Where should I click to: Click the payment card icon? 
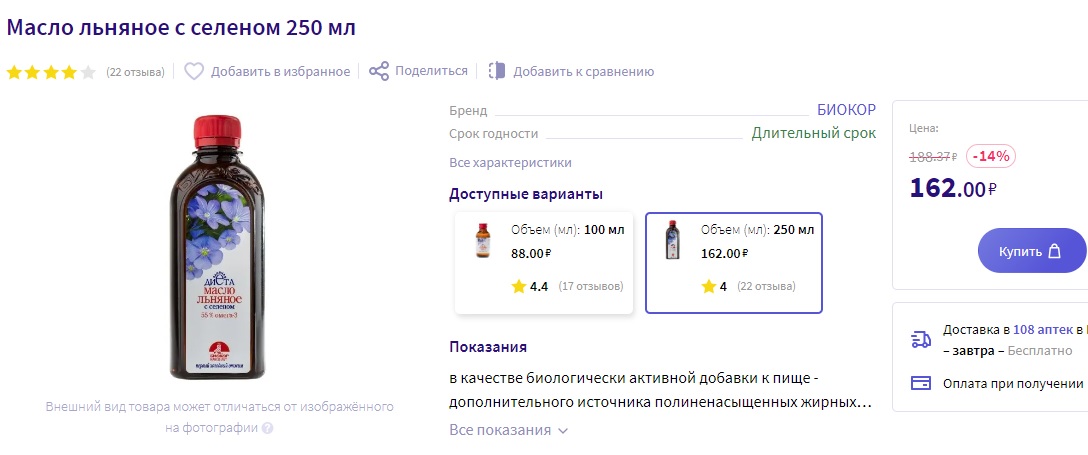(921, 383)
